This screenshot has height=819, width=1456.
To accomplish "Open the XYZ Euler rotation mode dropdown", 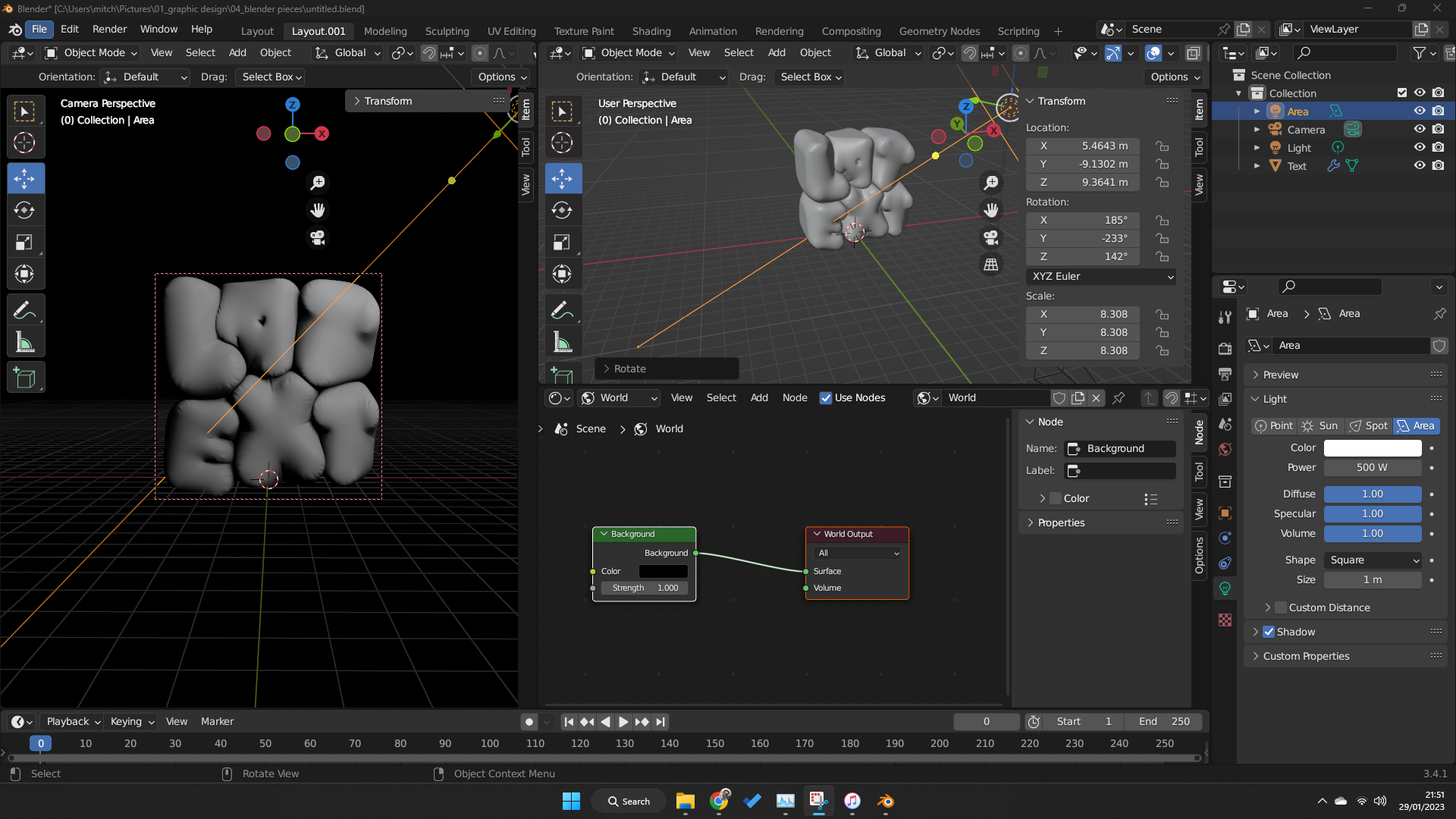I will pyautogui.click(x=1101, y=276).
